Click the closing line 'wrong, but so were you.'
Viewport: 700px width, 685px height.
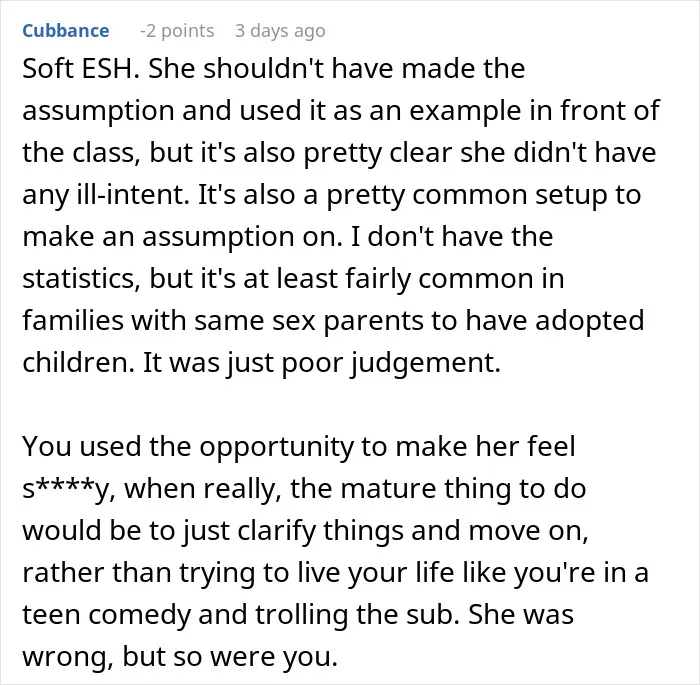coord(180,656)
